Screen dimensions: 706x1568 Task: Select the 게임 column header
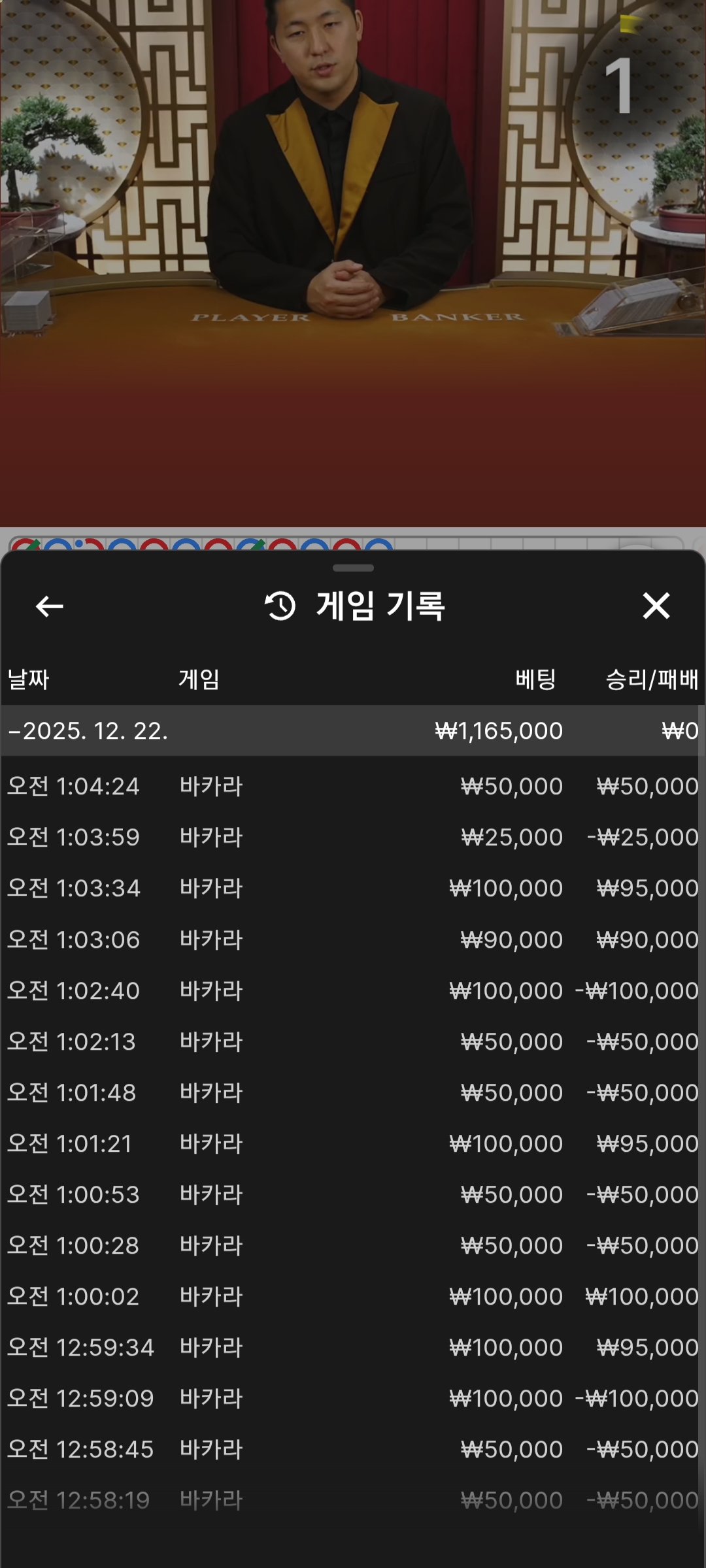(199, 679)
